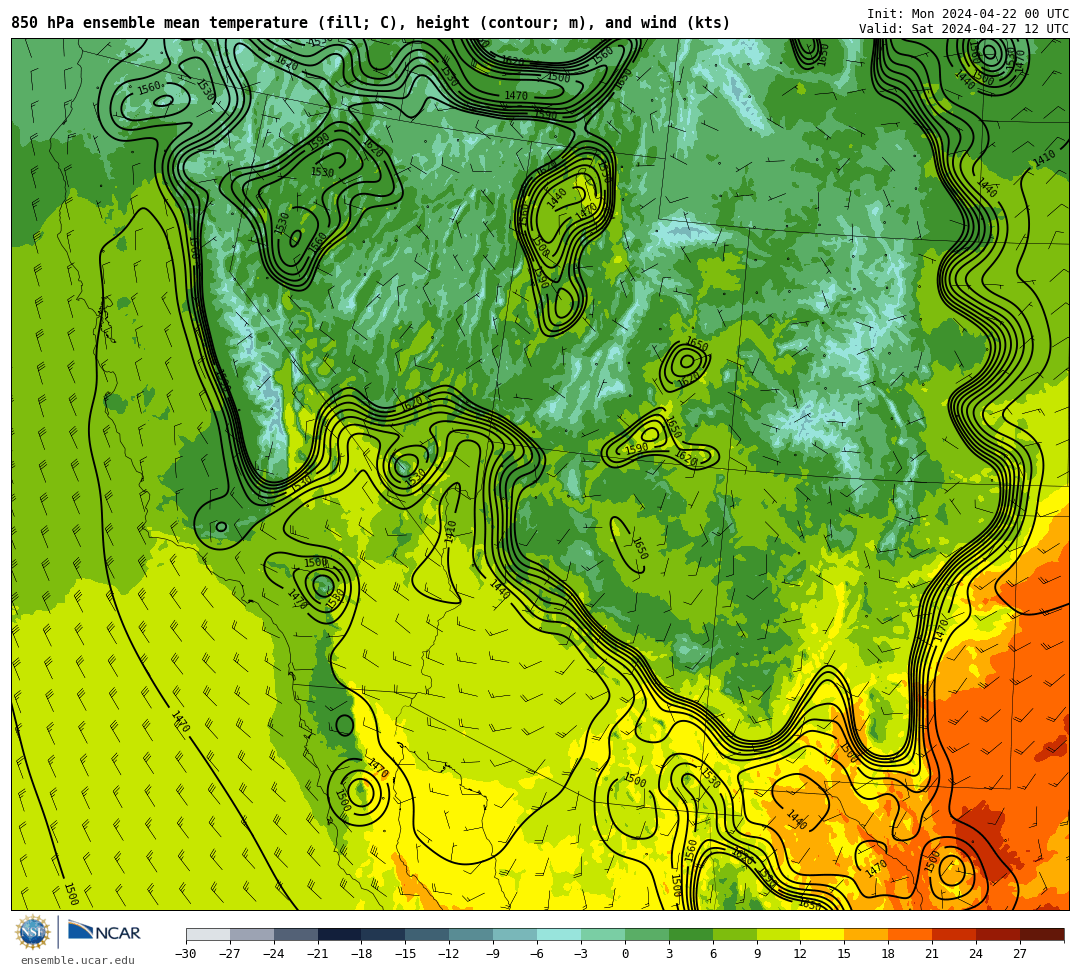1080x973 pixels.
Task: Click the 0 colorbar tick label
Action: coord(625,954)
